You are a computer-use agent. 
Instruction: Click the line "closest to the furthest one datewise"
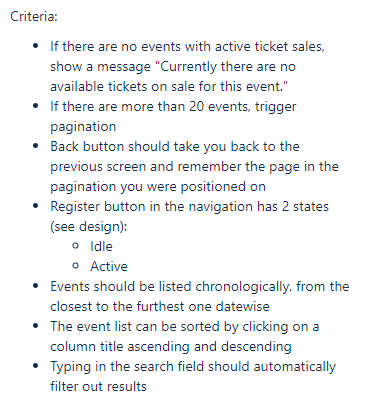pyautogui.click(x=160, y=306)
